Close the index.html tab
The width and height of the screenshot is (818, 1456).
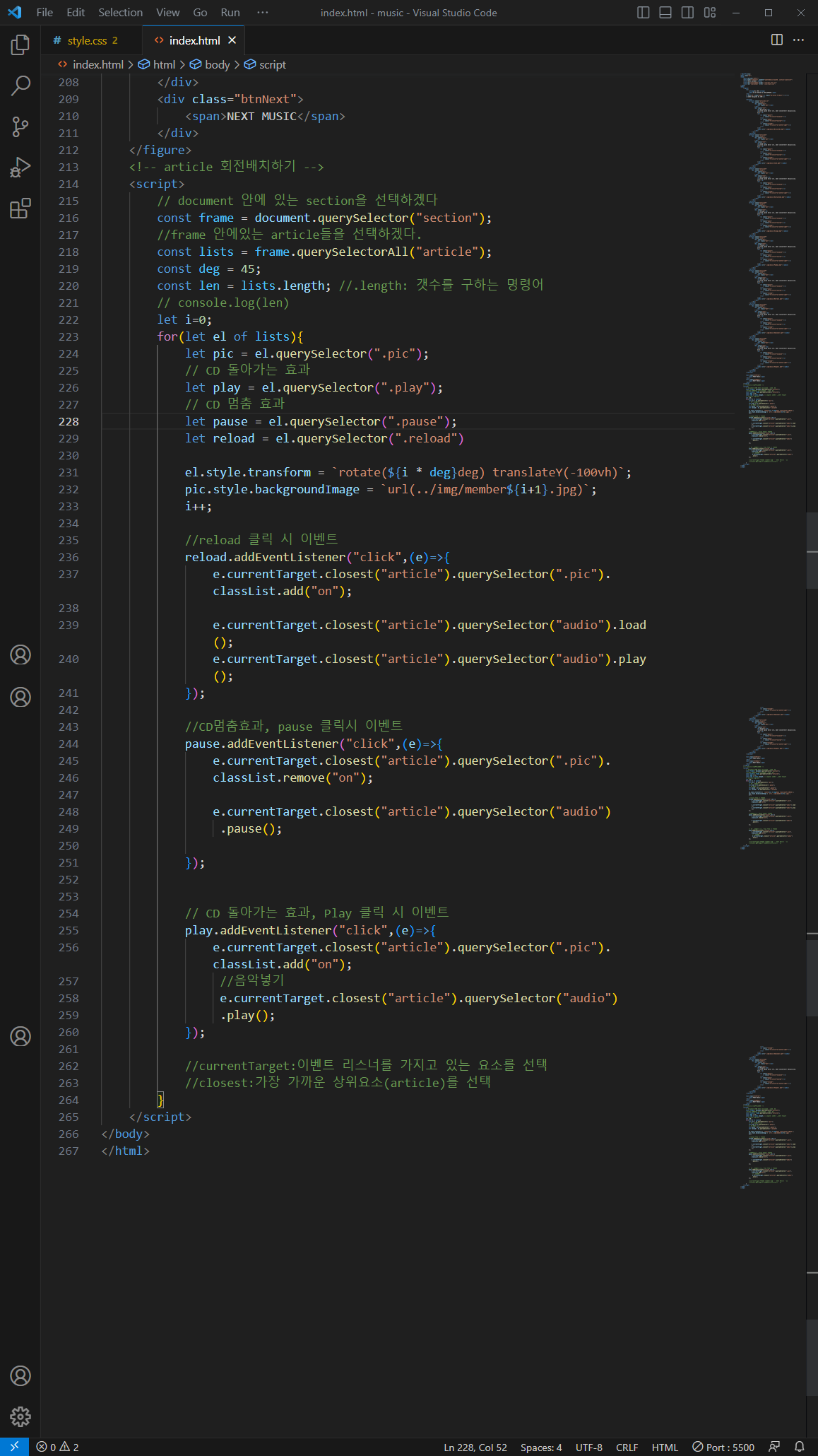coord(232,40)
